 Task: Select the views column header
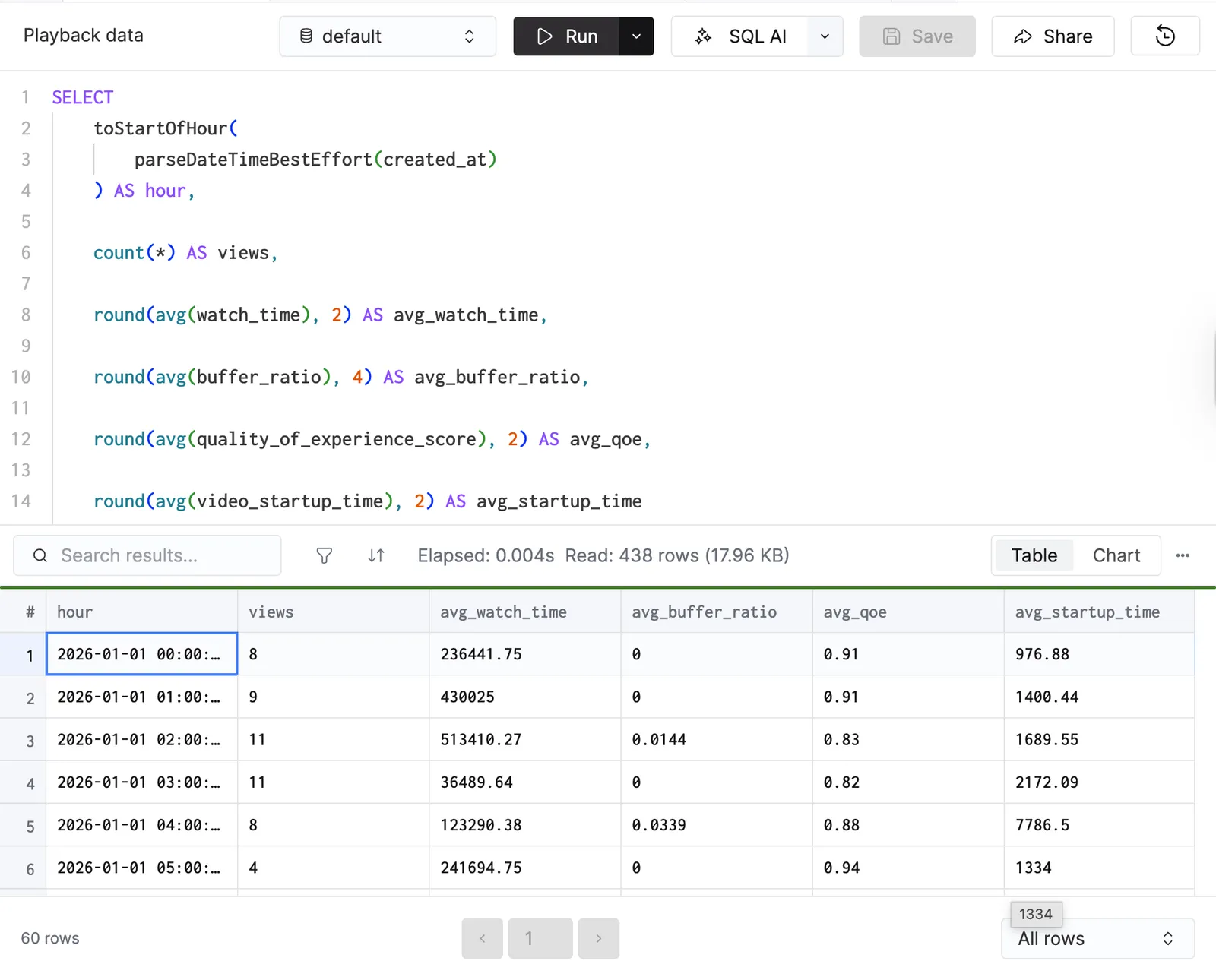click(x=334, y=612)
